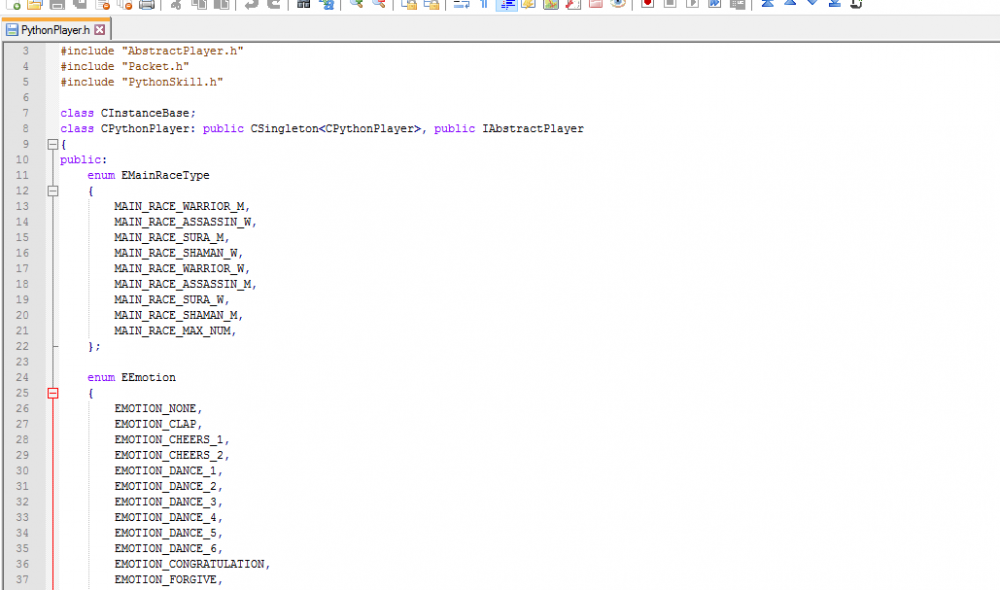
Task: Save all open files from toolbar
Action: [80, 4]
